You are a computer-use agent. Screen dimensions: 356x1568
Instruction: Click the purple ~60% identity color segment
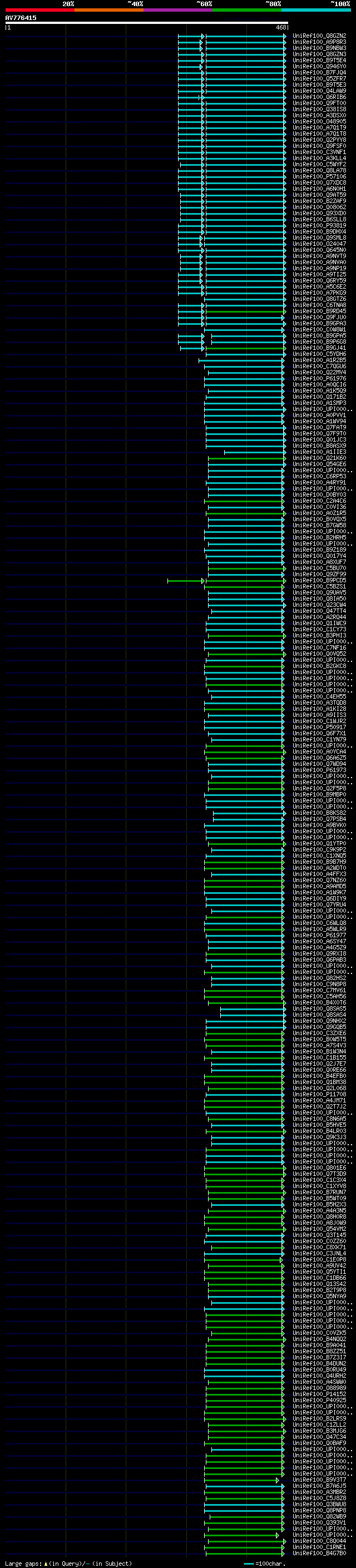pos(179,10)
